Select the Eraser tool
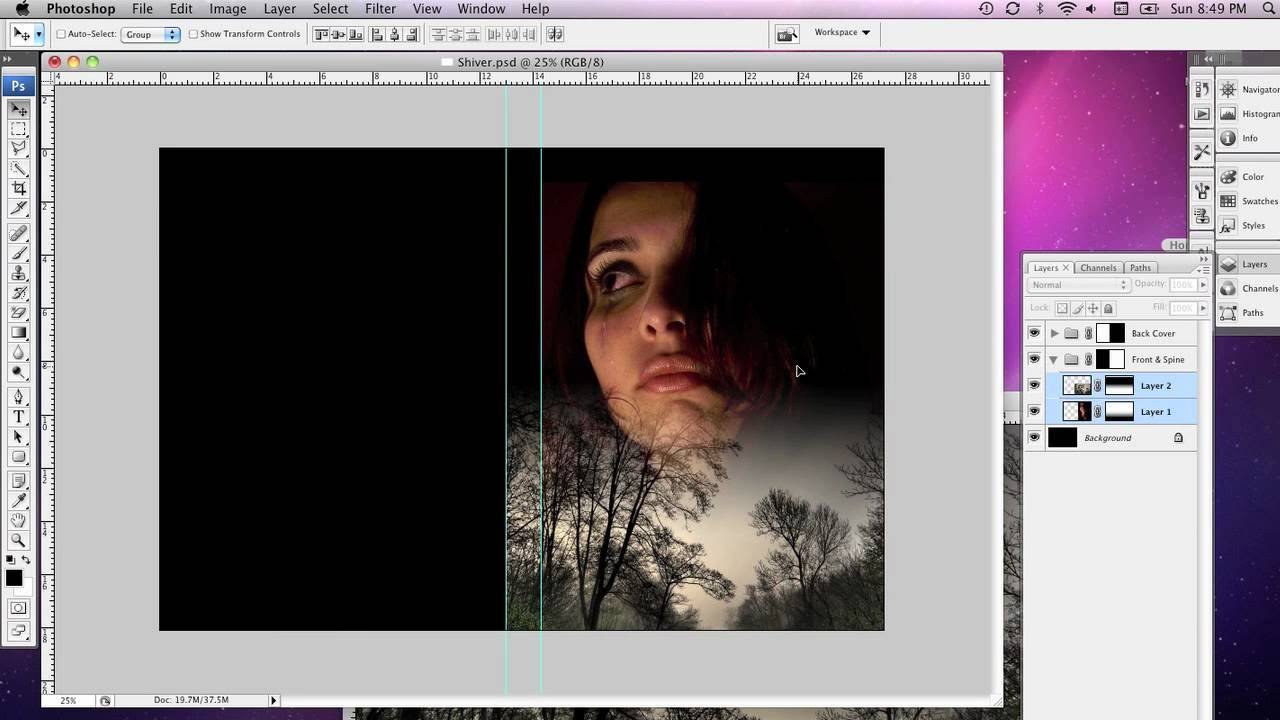The image size is (1280, 720). [18, 313]
